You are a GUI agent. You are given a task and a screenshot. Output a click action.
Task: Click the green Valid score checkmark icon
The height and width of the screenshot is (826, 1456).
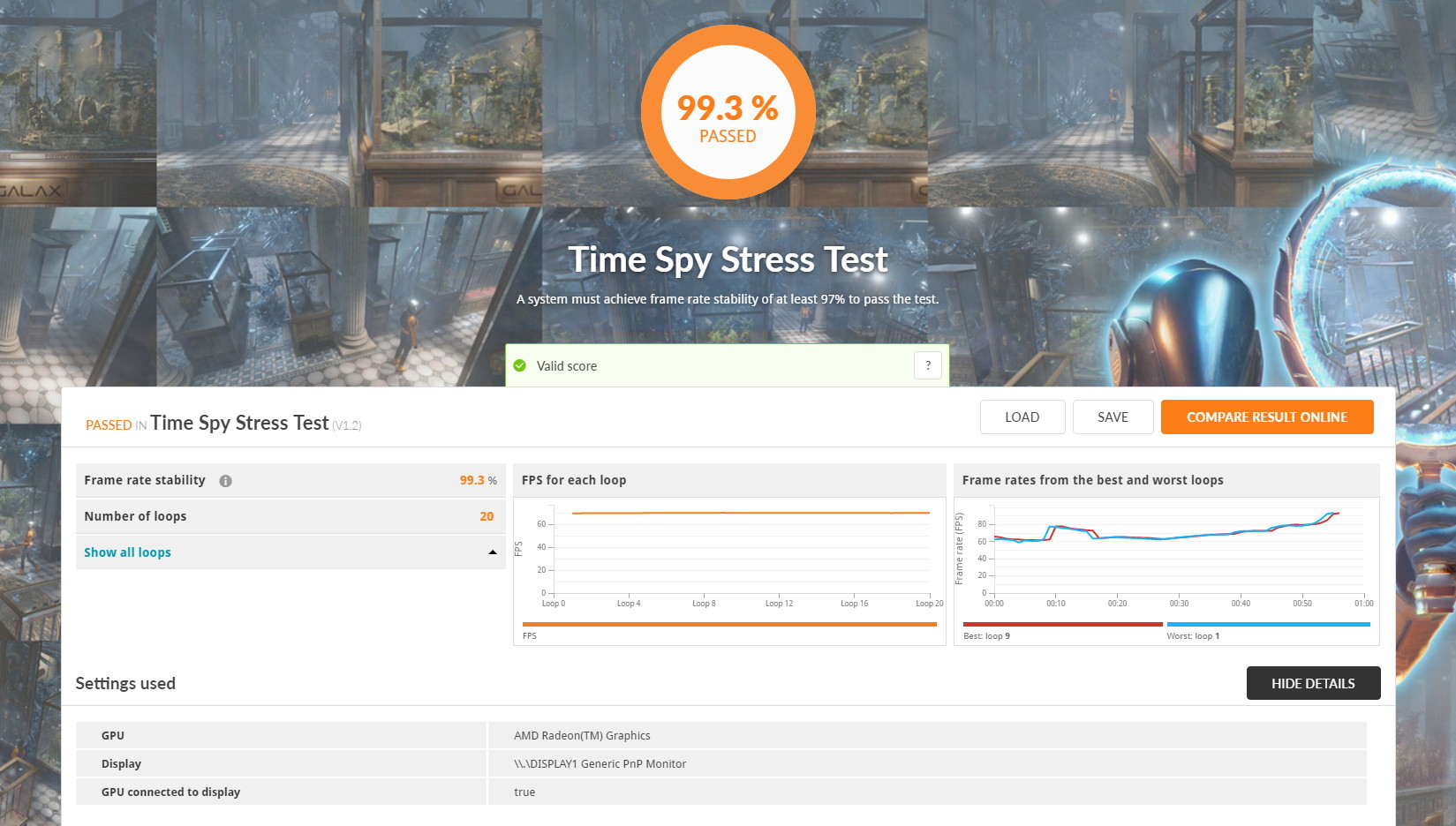tap(520, 365)
